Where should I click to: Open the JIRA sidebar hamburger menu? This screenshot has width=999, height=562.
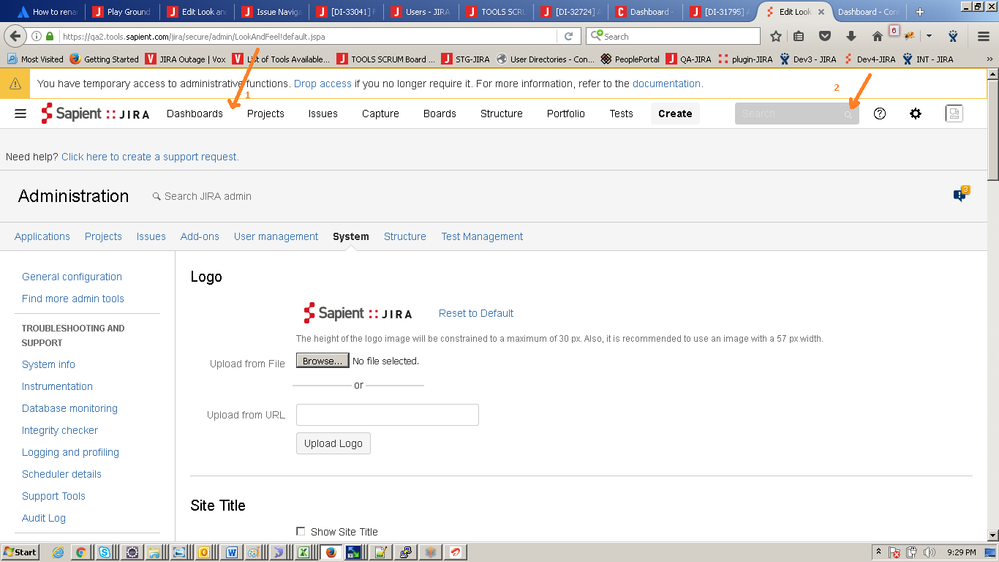pos(20,113)
